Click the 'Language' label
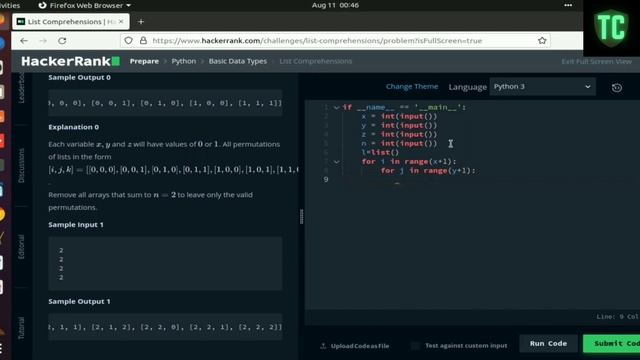 click(468, 87)
